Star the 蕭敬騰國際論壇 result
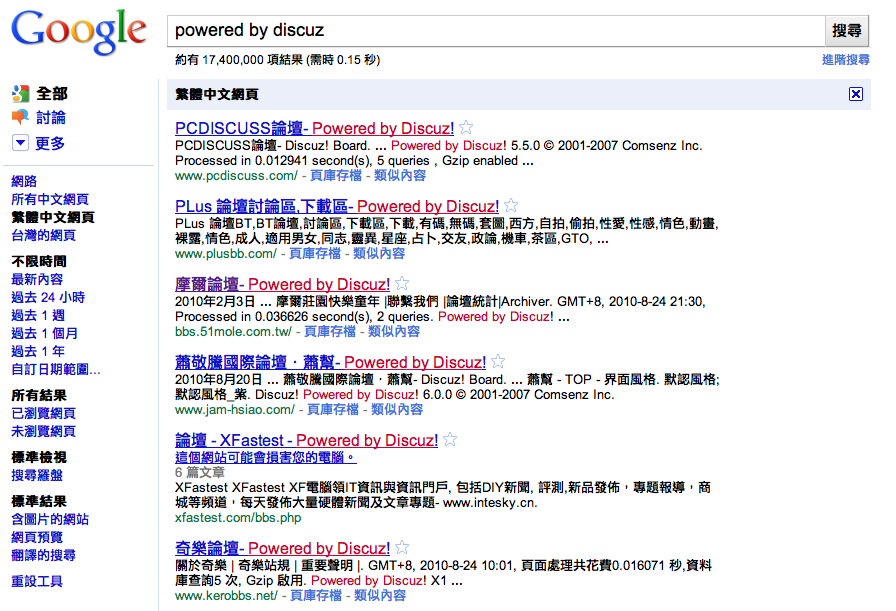The image size is (896, 611). coord(498,361)
